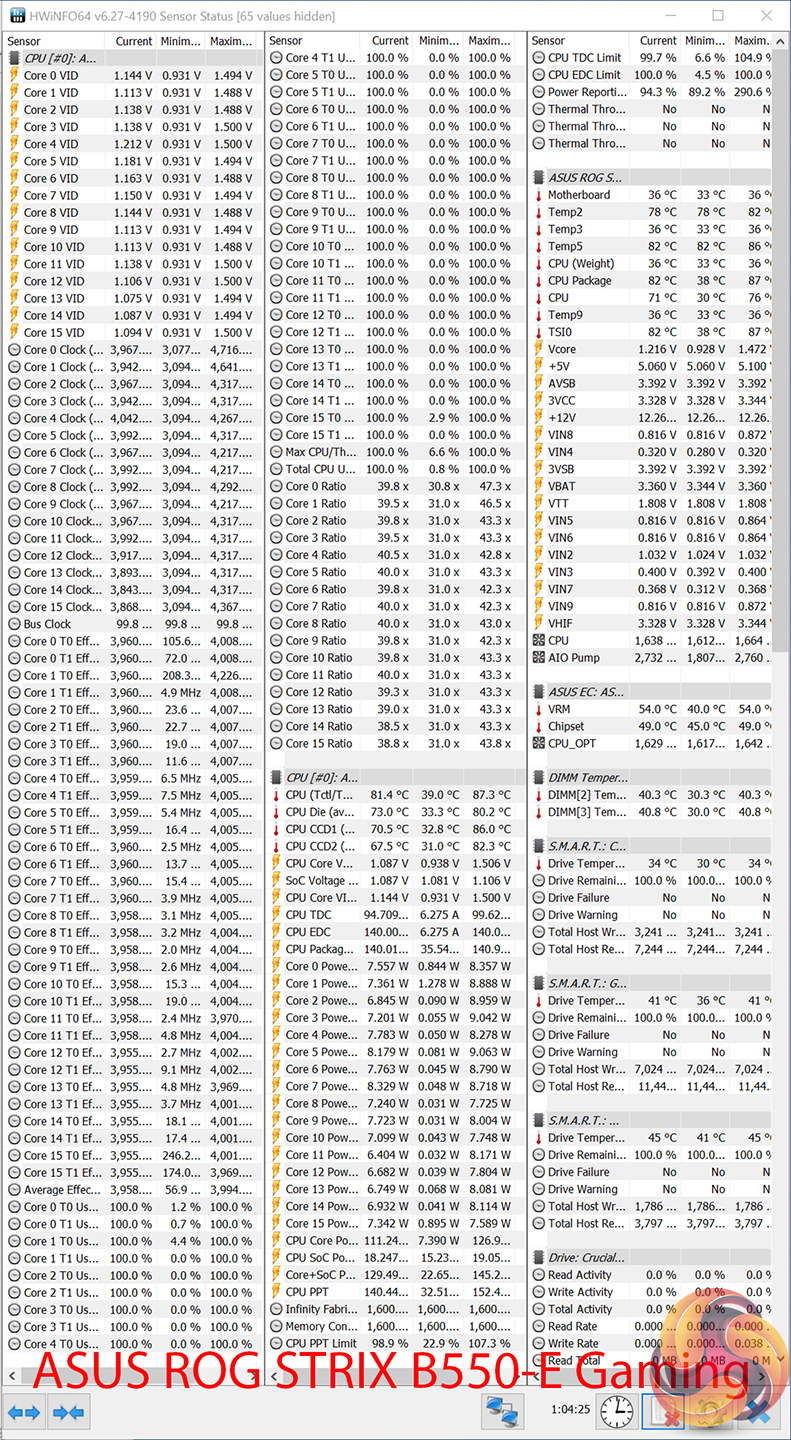Select the Write Activity row
This screenshot has height=1440, width=791.
(x=650, y=1292)
